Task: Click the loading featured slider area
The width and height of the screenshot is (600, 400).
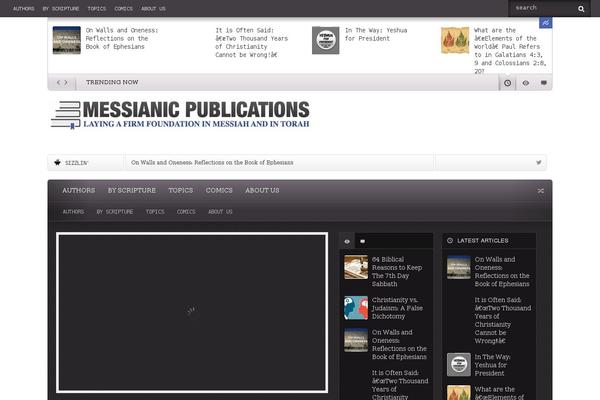Action: pos(192,312)
